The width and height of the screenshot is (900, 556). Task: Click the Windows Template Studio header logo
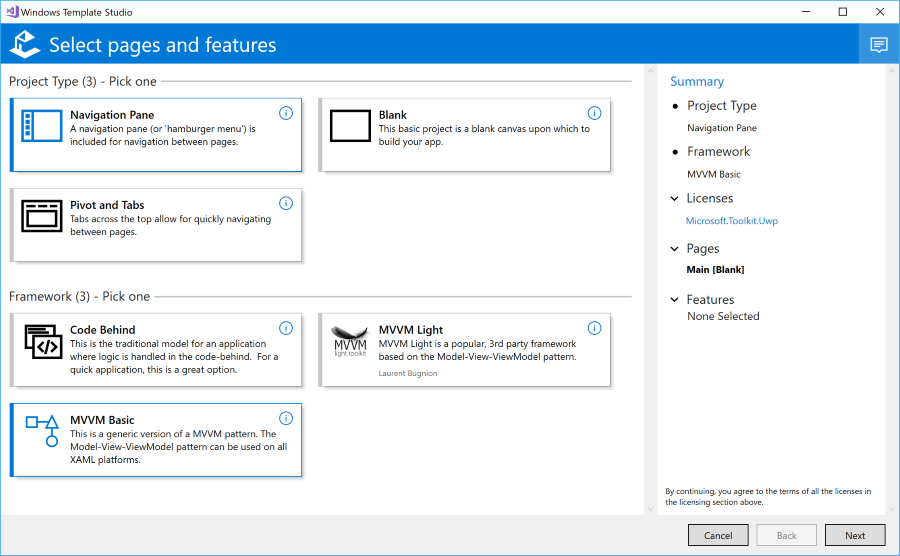[x=25, y=44]
